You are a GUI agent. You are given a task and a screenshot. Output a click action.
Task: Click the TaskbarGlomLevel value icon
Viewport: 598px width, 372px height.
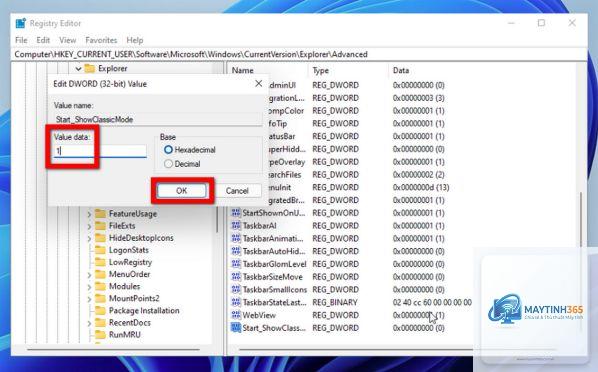point(236,264)
